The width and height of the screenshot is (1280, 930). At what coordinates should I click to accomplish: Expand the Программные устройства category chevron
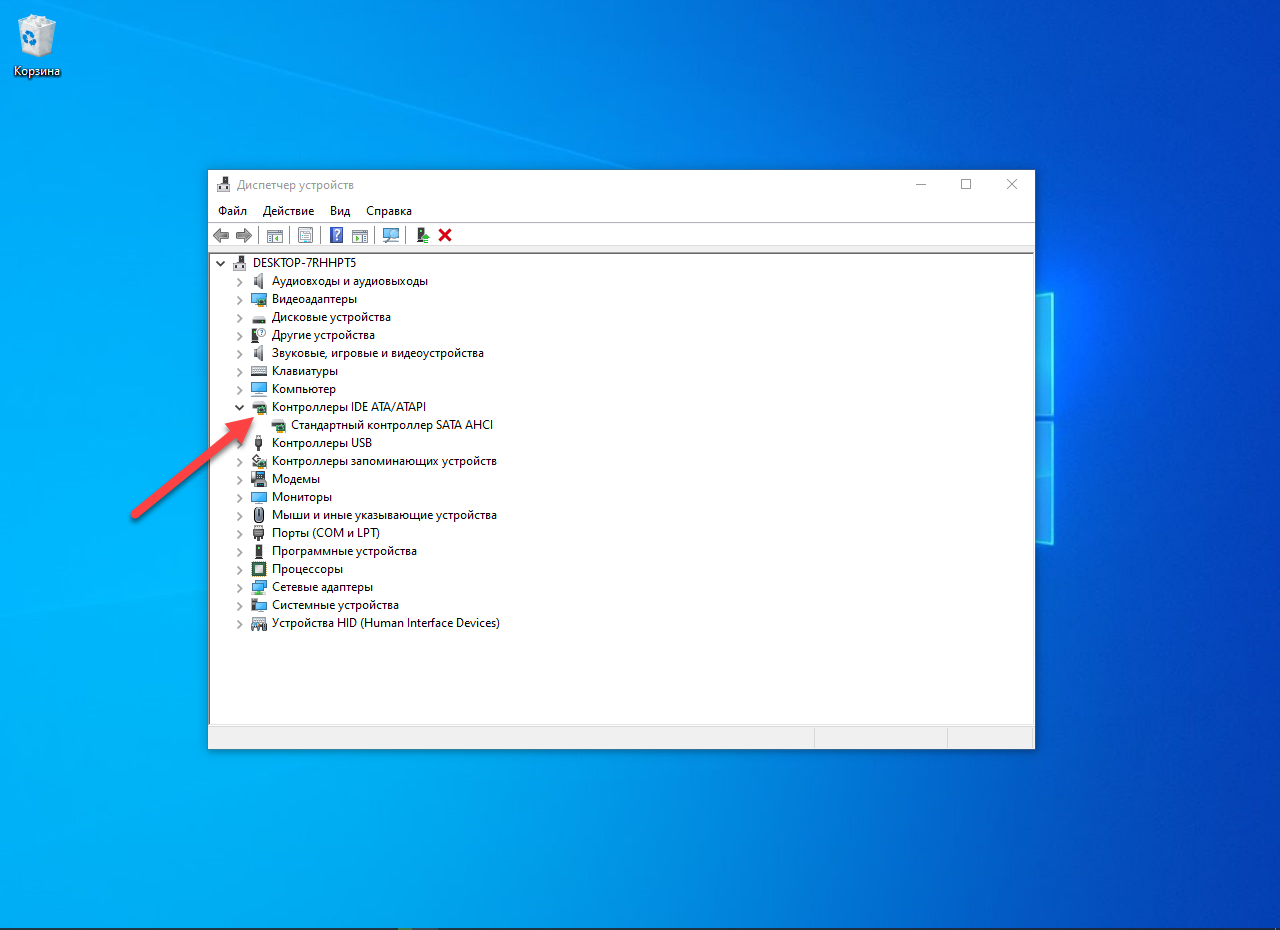[x=239, y=552]
